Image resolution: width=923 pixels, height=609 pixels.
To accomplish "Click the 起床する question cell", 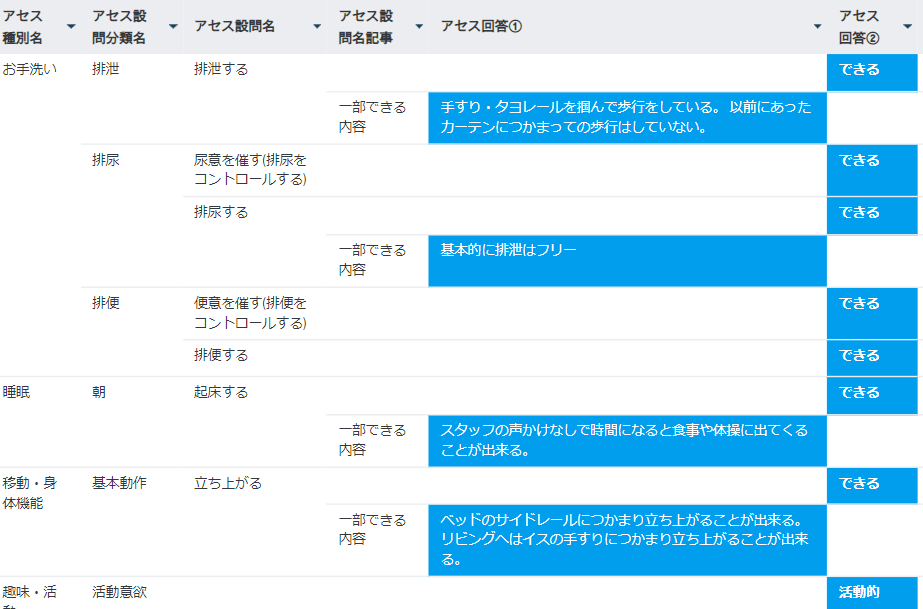I will point(221,393).
